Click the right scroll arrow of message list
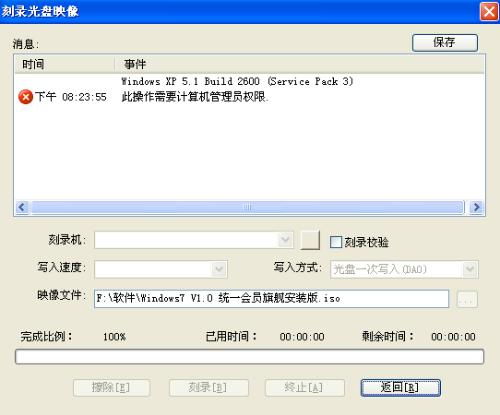Image resolution: width=500 pixels, height=415 pixels. click(x=476, y=207)
